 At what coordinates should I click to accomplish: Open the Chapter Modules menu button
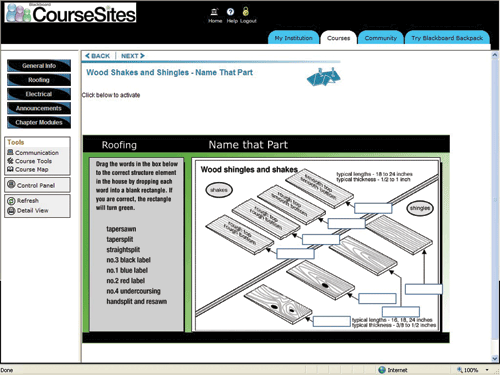[x=39, y=122]
